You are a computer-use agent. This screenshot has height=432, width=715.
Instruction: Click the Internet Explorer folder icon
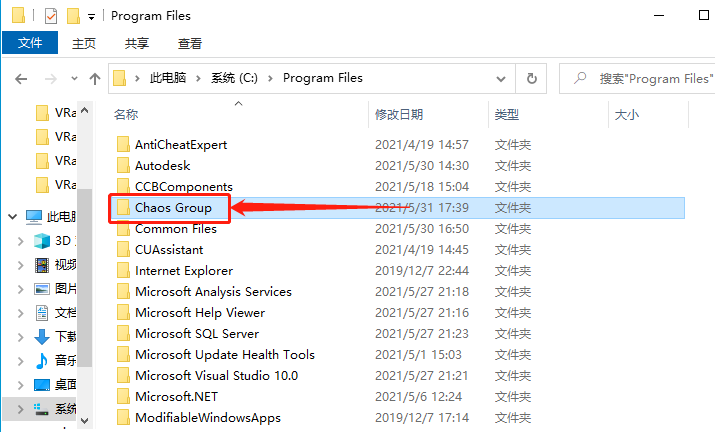(123, 270)
